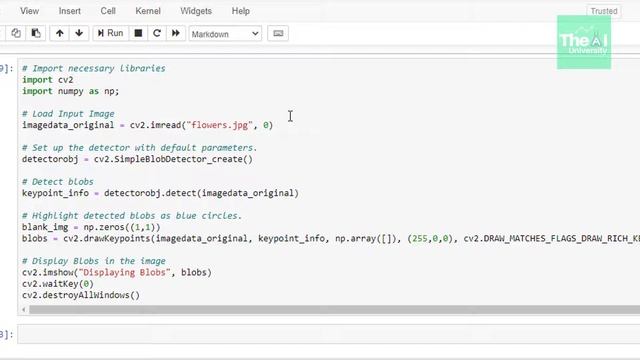Interrupt the kernel with stop icon
Image resolution: width=640 pixels, height=360 pixels.
(138, 33)
